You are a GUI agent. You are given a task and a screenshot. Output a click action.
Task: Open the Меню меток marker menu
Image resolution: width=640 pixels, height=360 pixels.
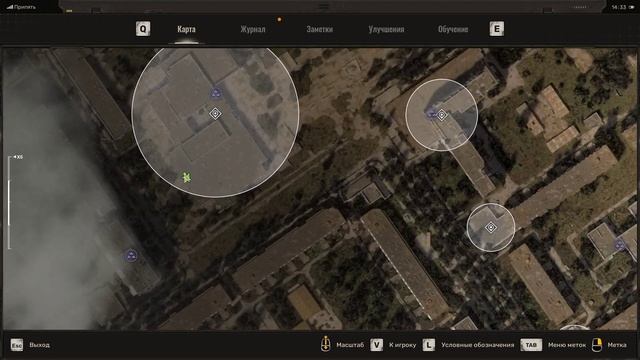click(x=567, y=345)
